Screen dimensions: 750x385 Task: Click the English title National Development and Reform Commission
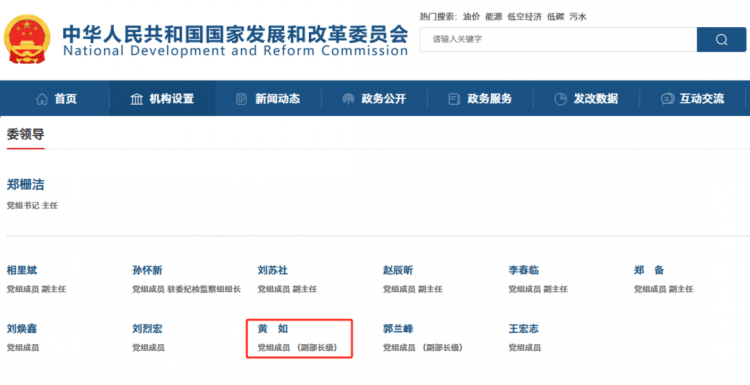point(235,51)
